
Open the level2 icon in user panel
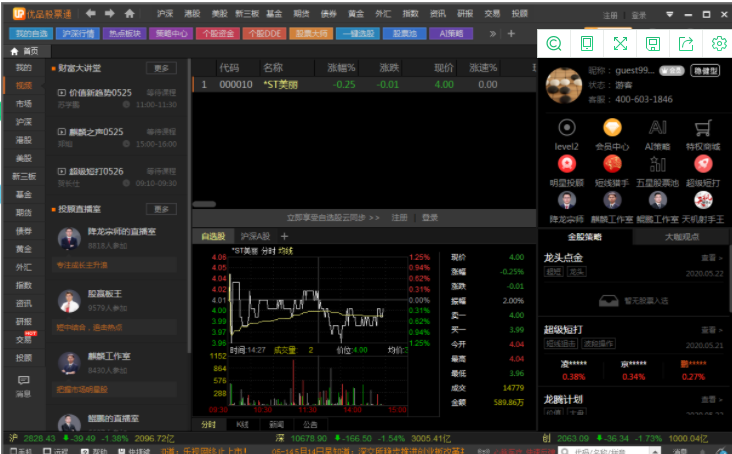pos(567,128)
